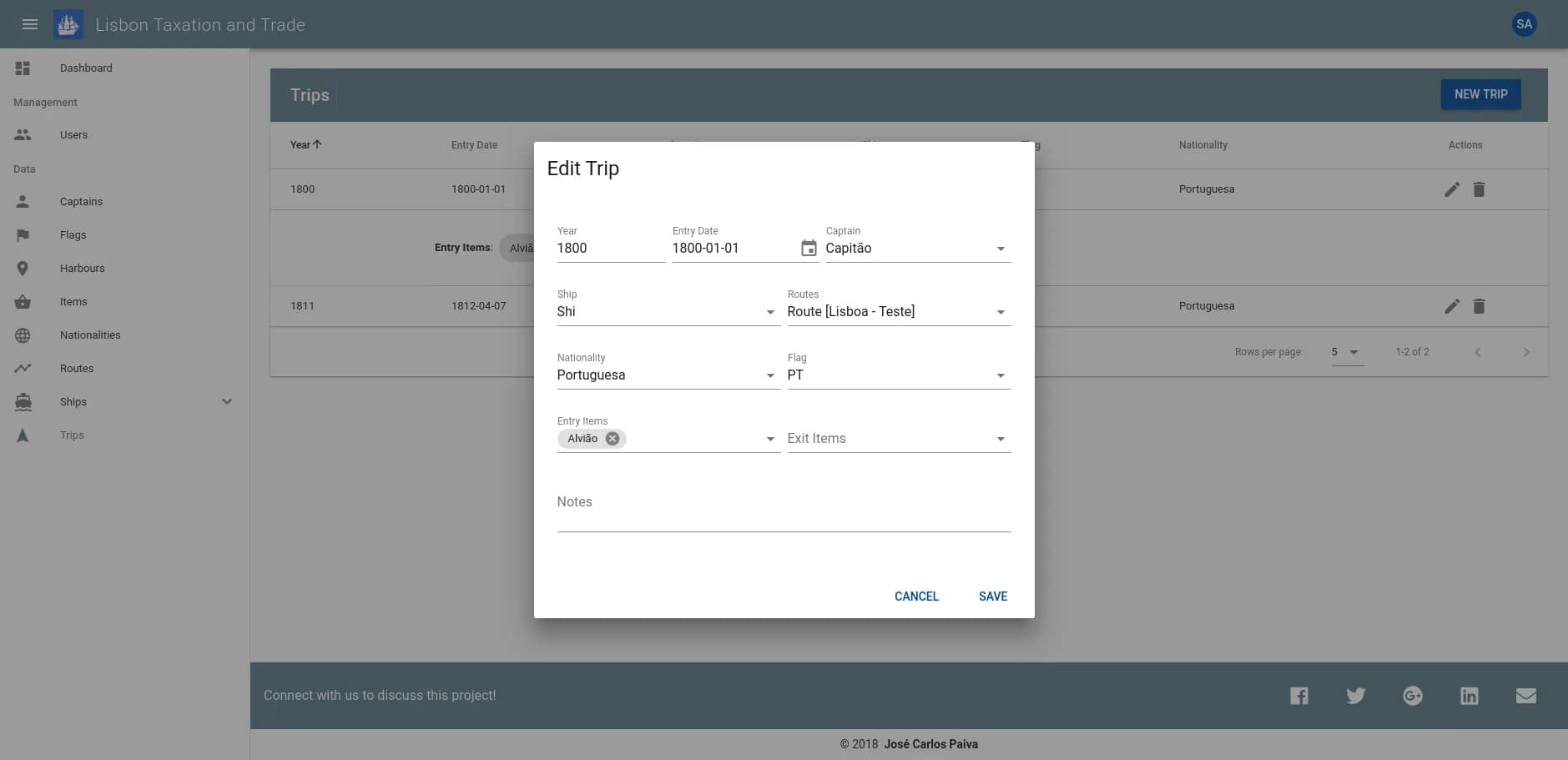
Task: Edit the 1800 trip with pencil icon
Action: (x=1452, y=189)
